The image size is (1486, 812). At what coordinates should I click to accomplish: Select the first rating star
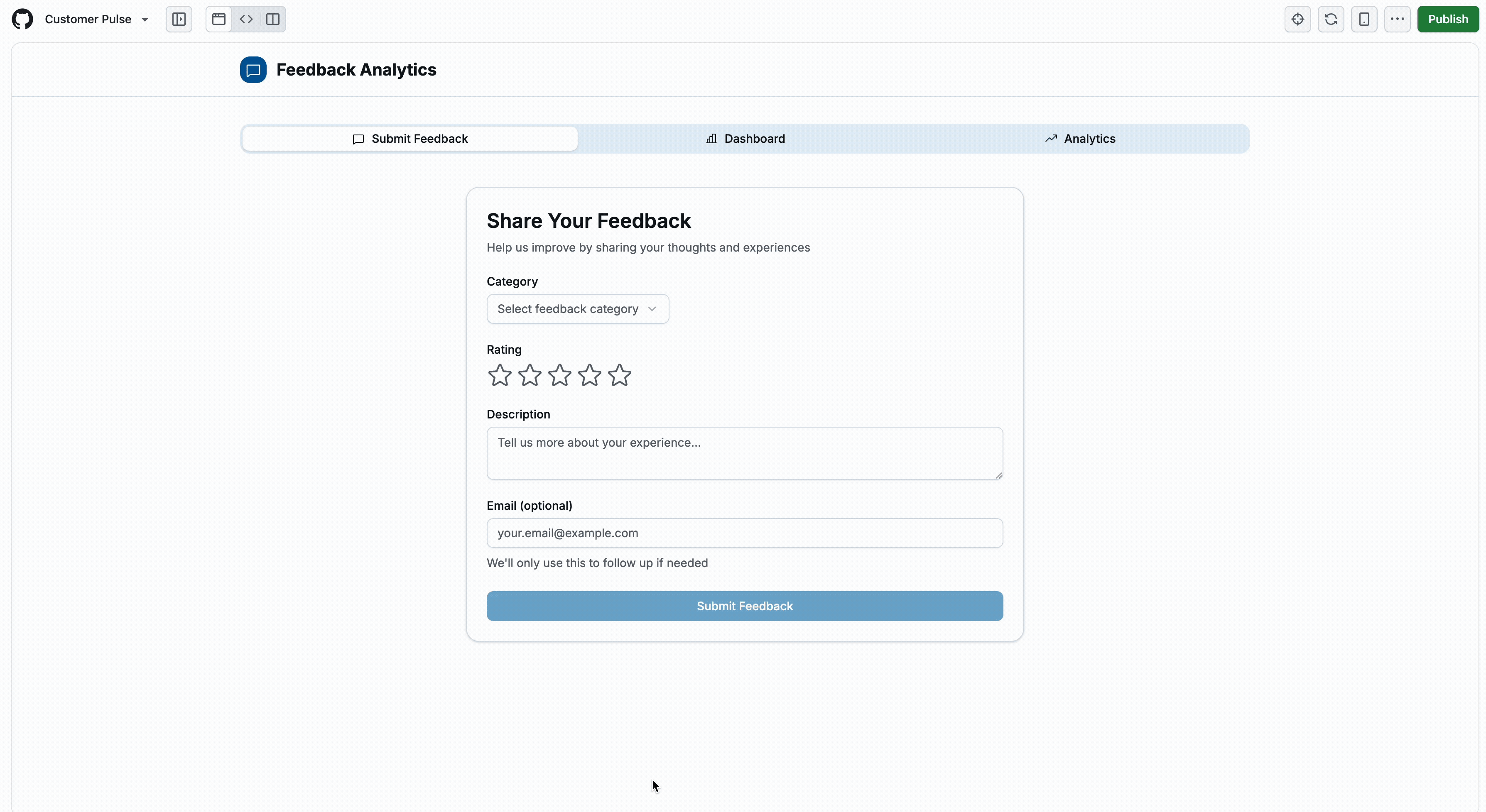tap(500, 375)
